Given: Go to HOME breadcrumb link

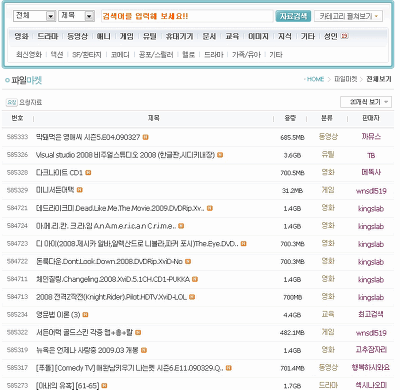Looking at the screenshot, I should tap(315, 79).
